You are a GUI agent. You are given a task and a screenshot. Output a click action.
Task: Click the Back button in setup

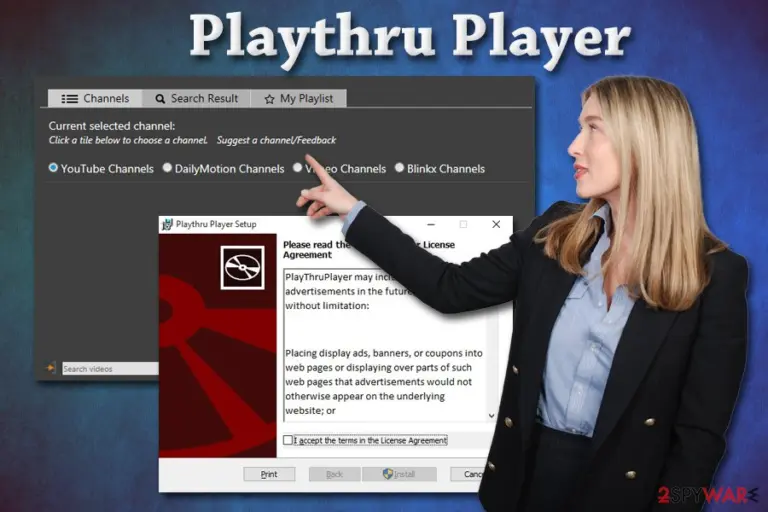coord(335,474)
